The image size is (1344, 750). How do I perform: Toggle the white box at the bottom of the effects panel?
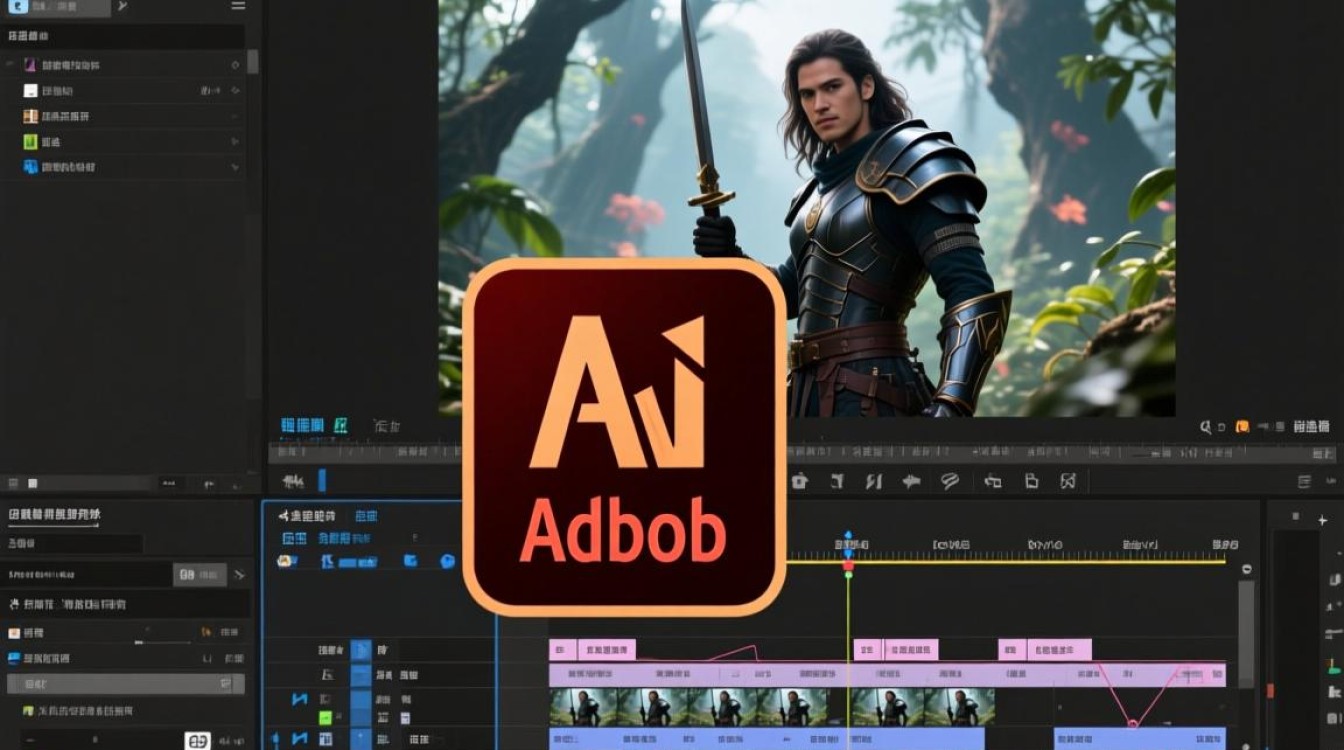click(197, 741)
